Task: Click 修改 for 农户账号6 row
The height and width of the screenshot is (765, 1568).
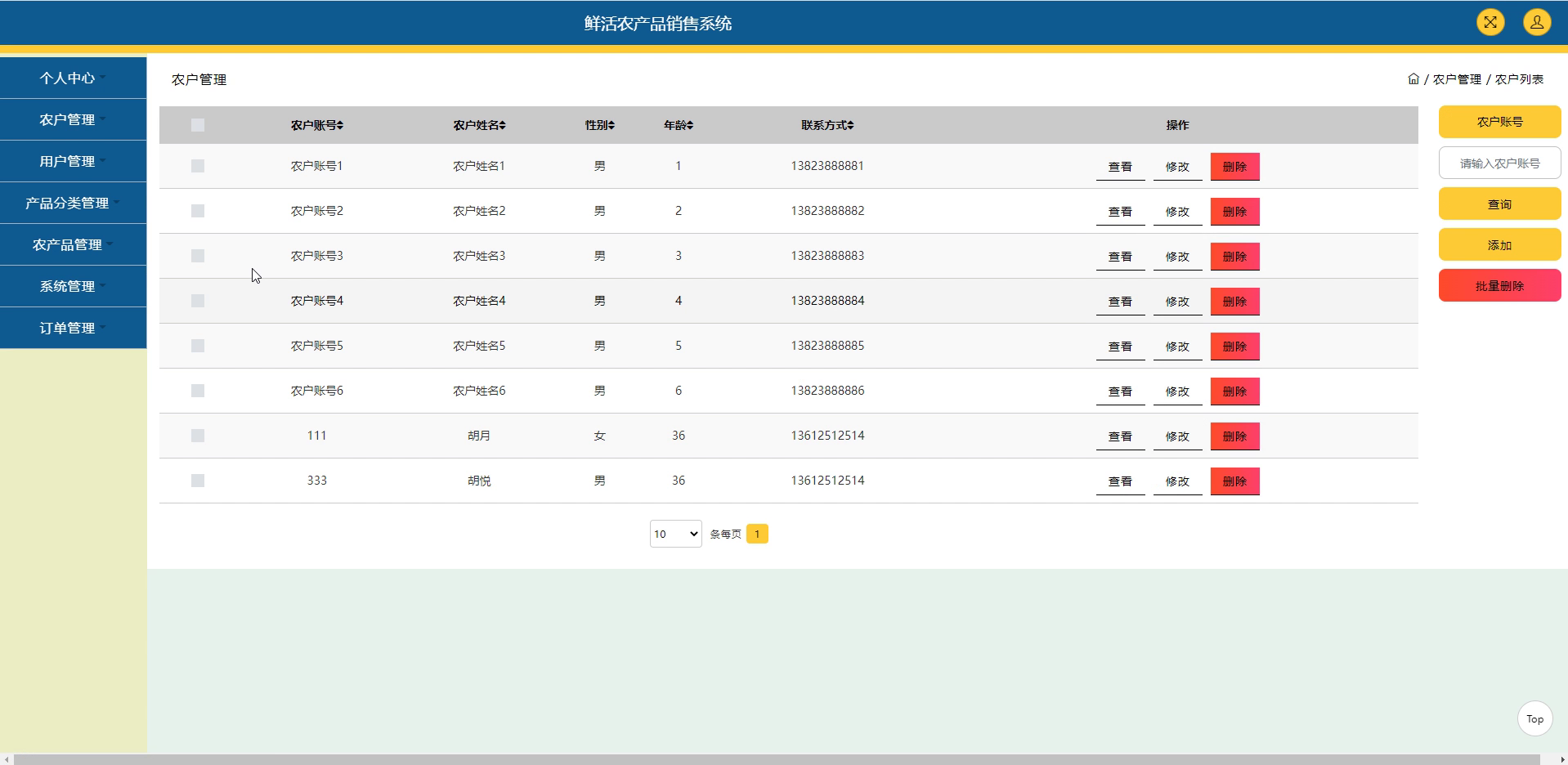Action: coord(1177,391)
